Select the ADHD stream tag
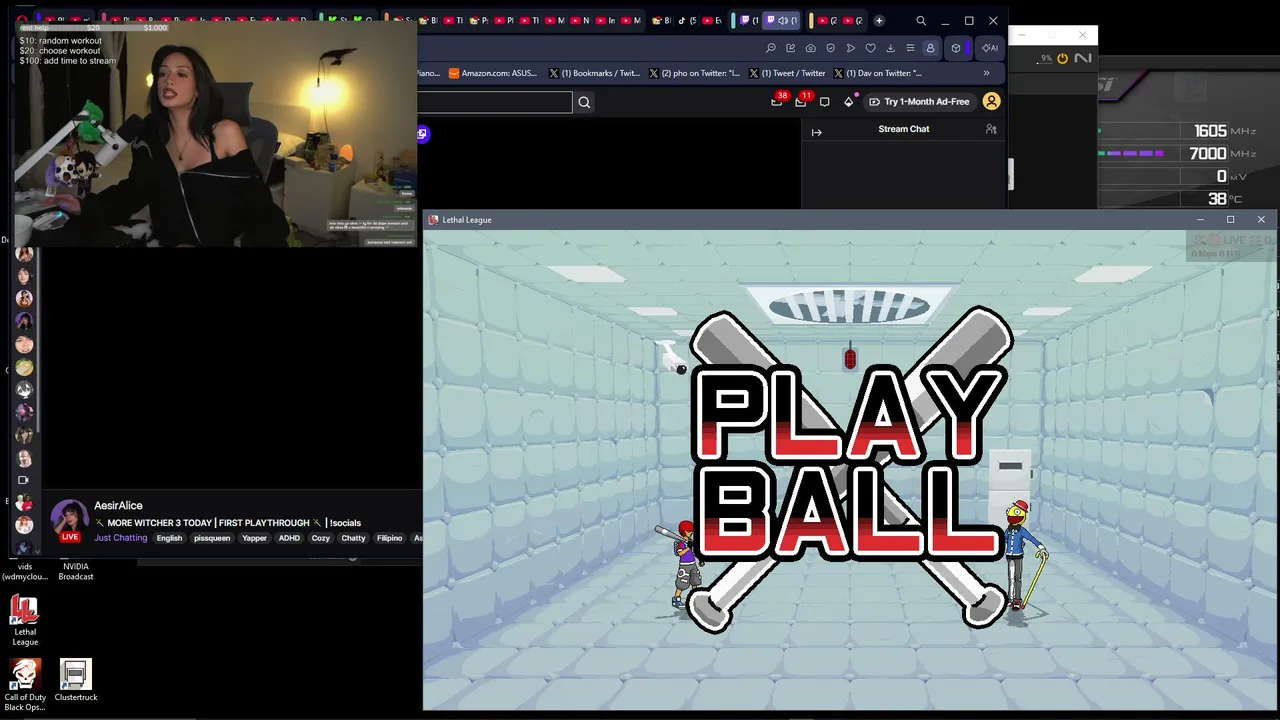Viewport: 1280px width, 720px height. coord(289,538)
